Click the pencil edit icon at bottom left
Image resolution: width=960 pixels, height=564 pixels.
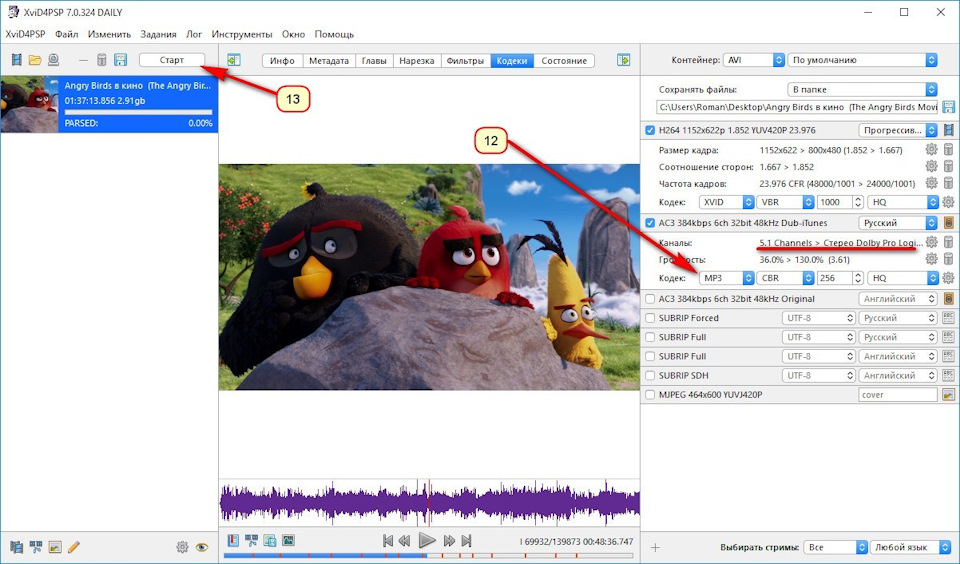click(x=73, y=547)
